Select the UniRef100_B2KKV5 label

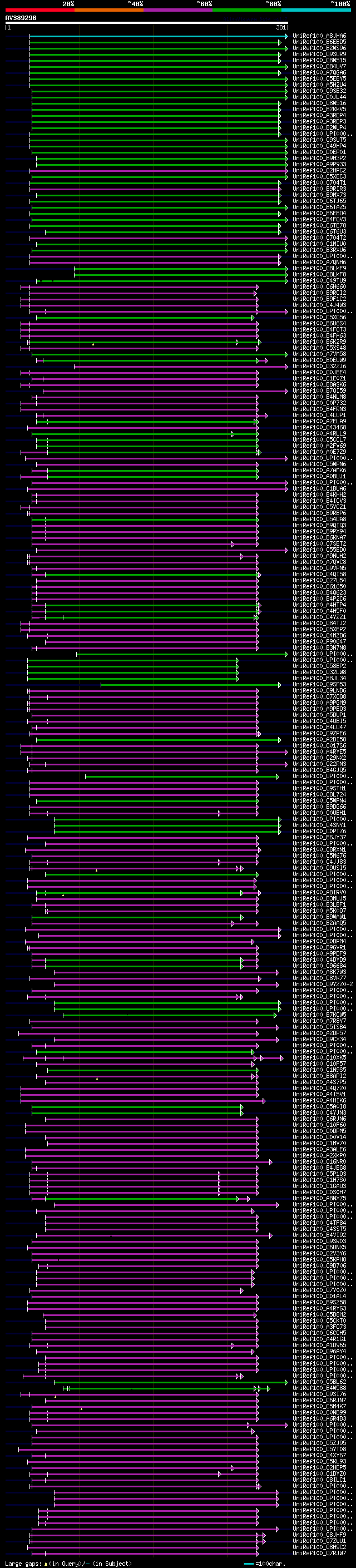tap(319, 109)
